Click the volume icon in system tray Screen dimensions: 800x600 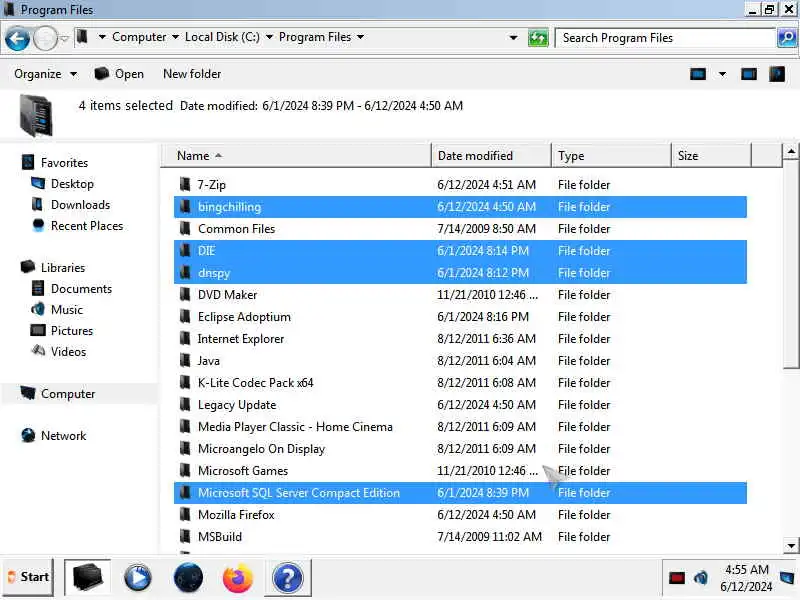point(701,578)
